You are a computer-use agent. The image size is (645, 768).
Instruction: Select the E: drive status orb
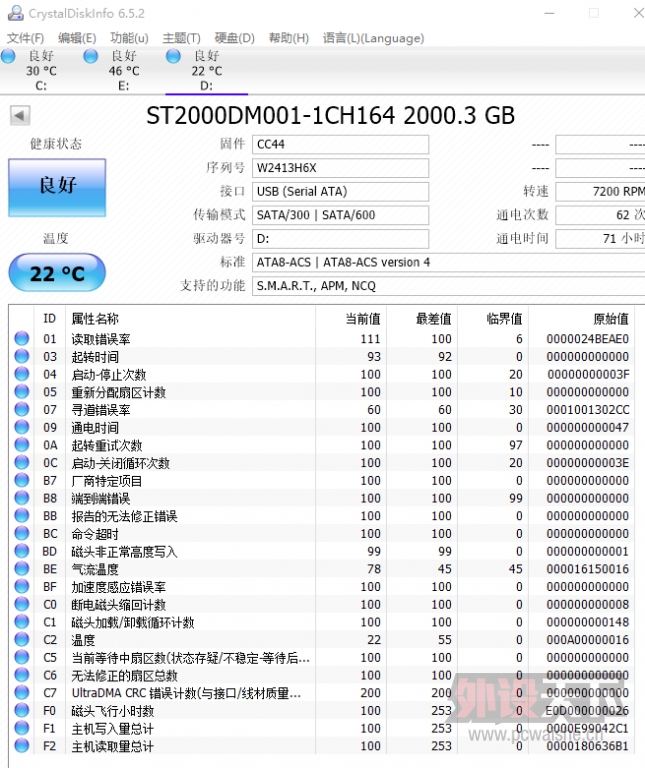(91, 57)
